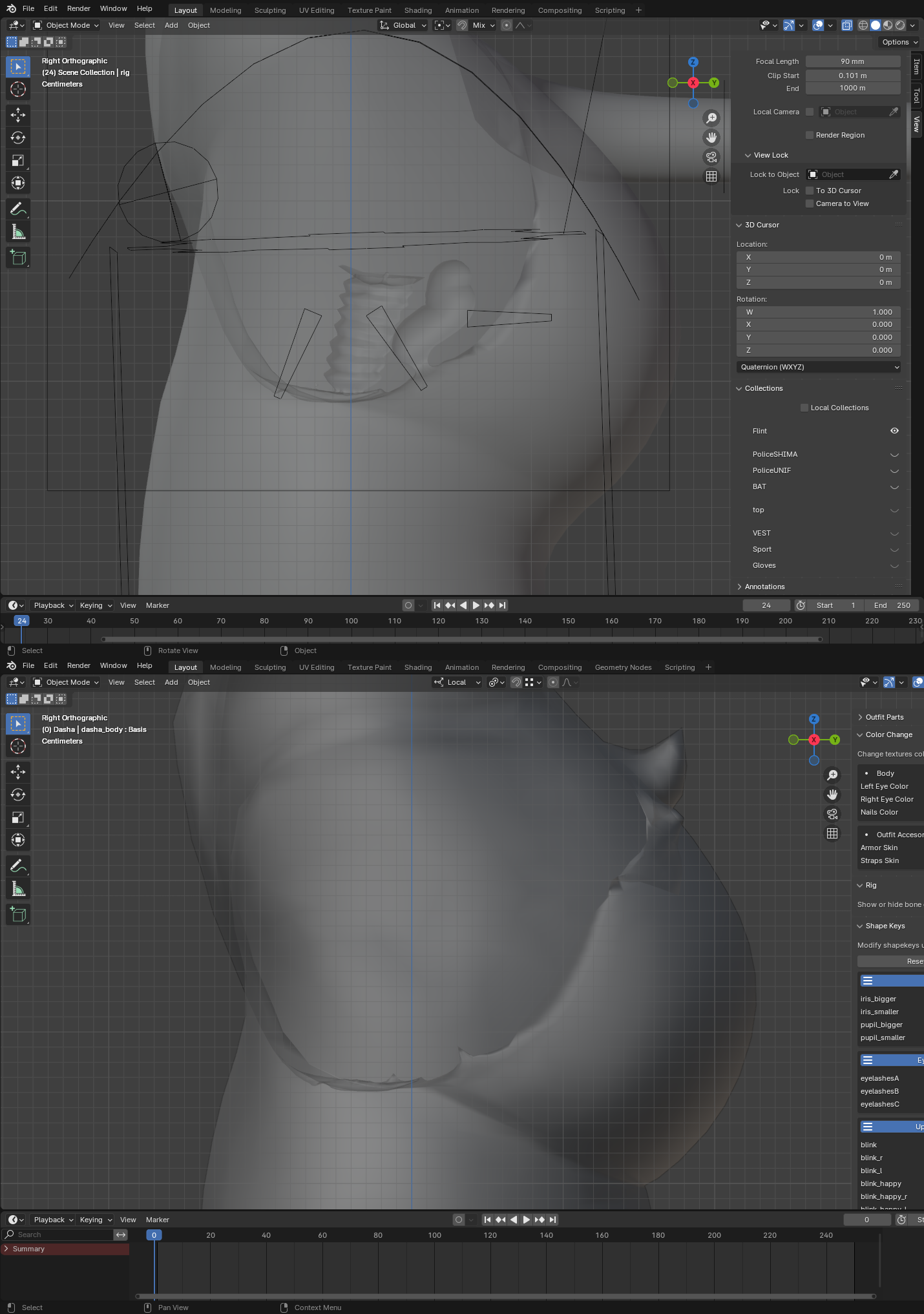
Task: Switch orthographic grid icon in bottom viewport
Action: 832,833
